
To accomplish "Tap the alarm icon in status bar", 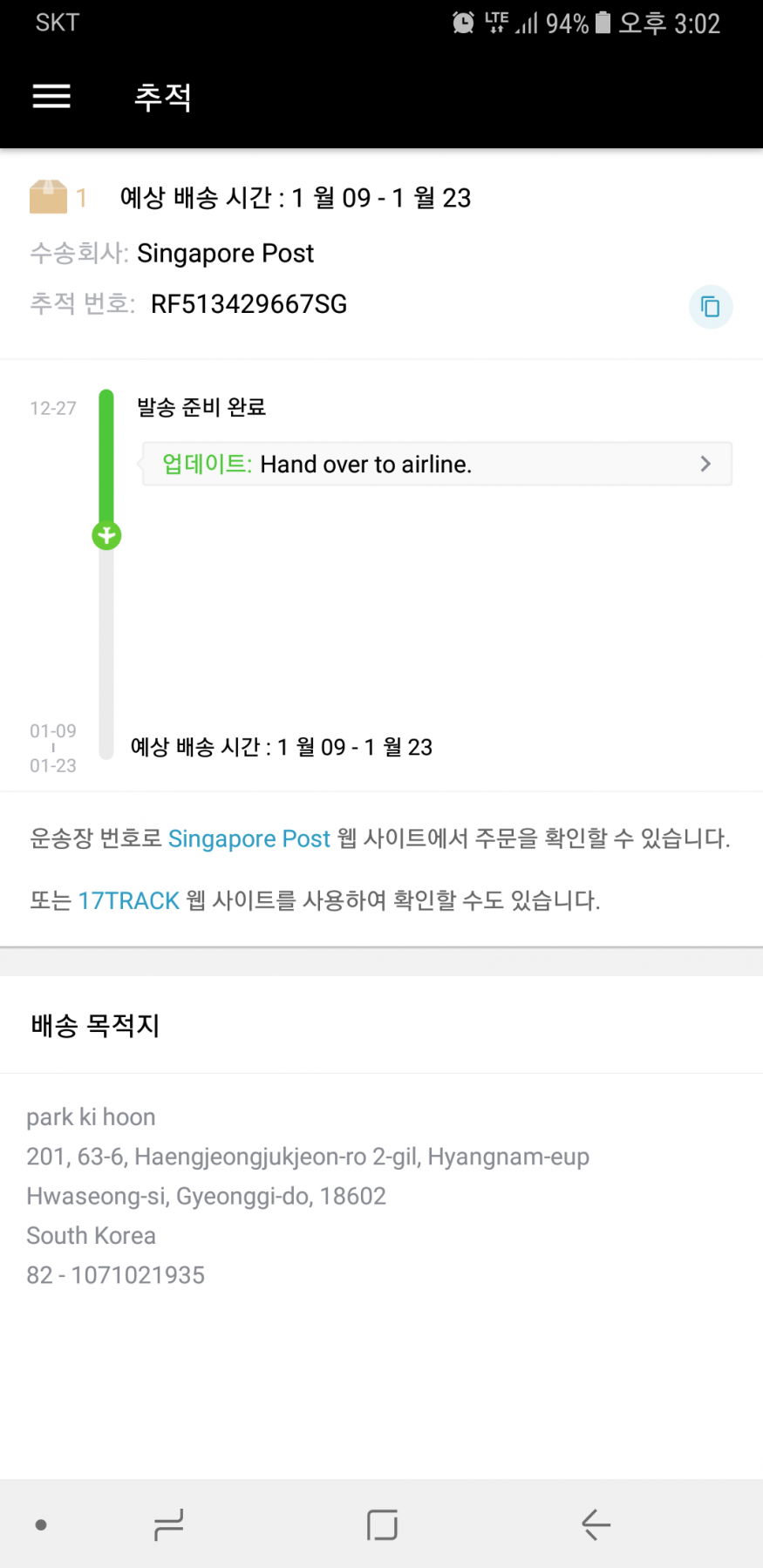I will pos(463,23).
